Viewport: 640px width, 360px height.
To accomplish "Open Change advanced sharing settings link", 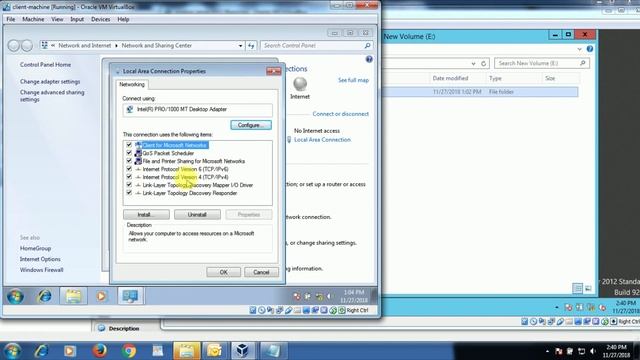I will [x=52, y=96].
